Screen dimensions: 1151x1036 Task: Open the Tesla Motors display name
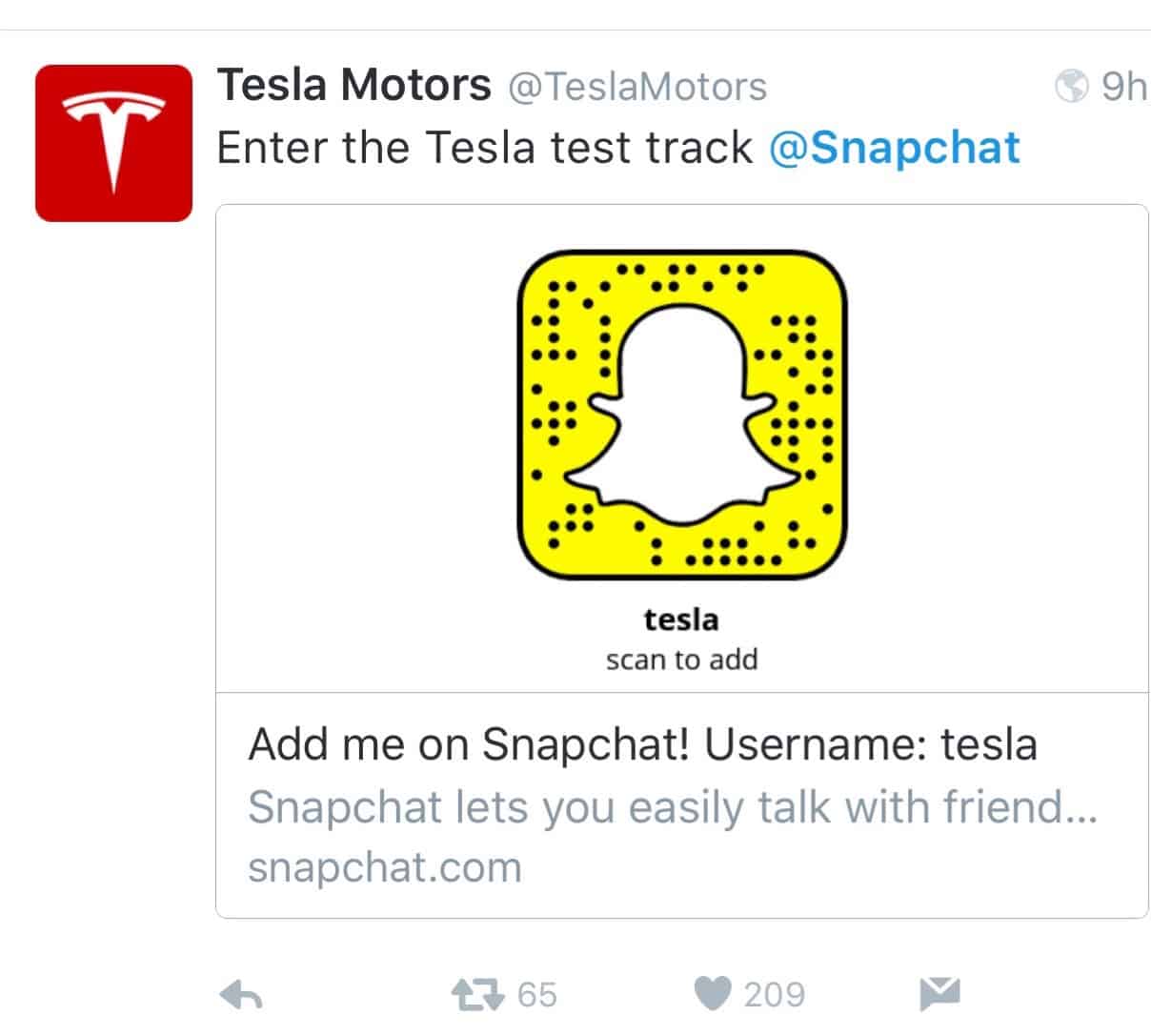tap(354, 86)
